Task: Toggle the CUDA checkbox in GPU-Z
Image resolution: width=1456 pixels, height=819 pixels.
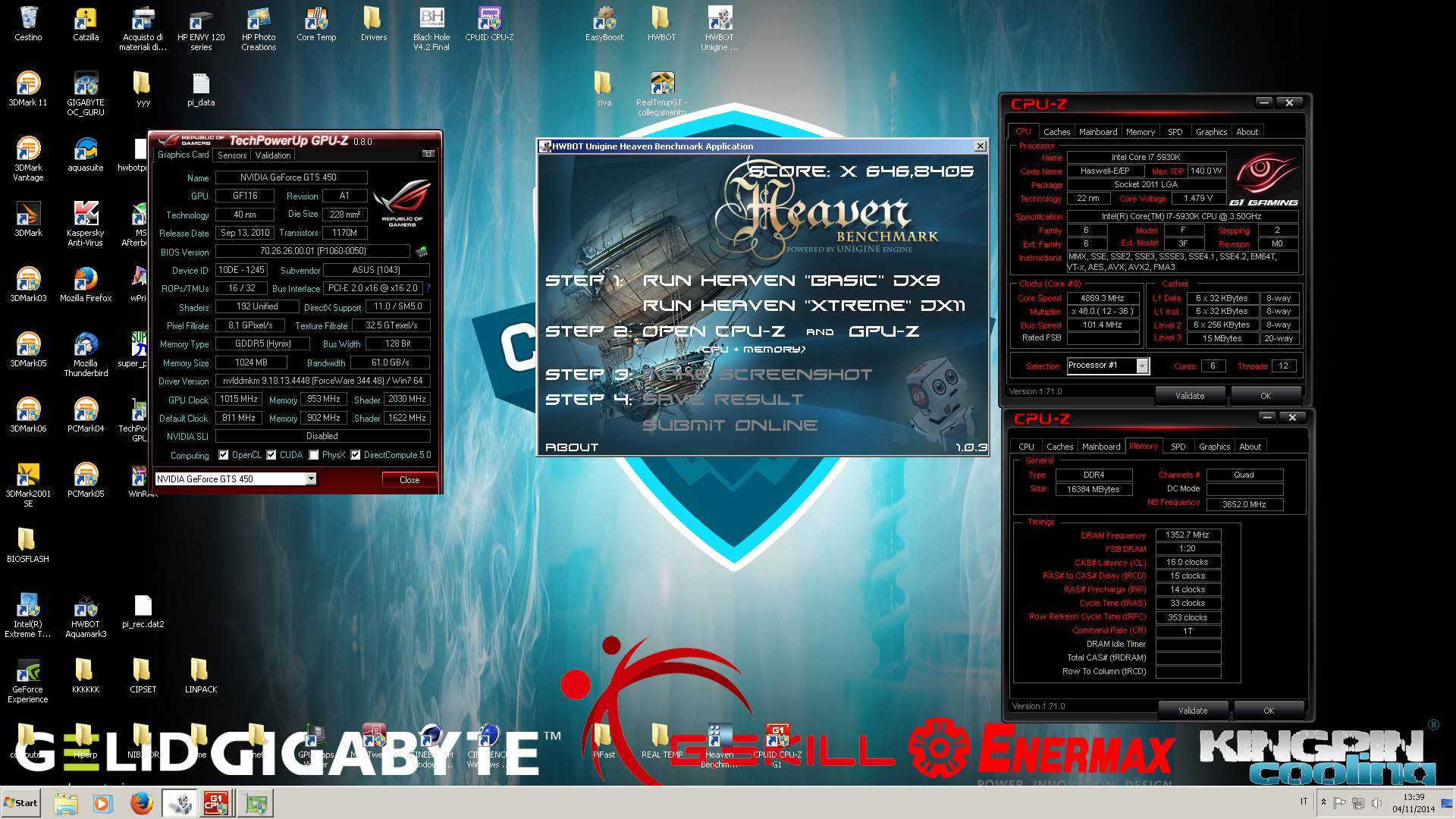Action: (271, 455)
